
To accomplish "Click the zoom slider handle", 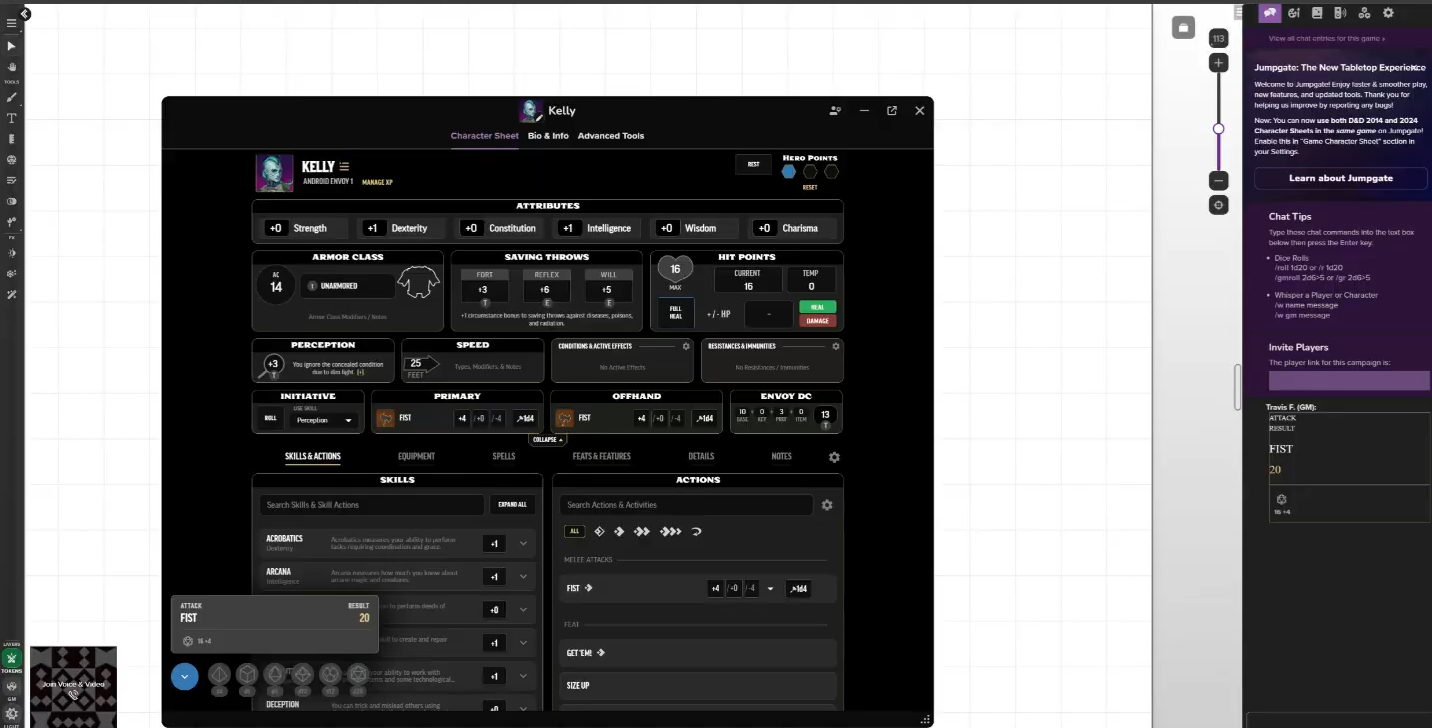I will pyautogui.click(x=1218, y=128).
